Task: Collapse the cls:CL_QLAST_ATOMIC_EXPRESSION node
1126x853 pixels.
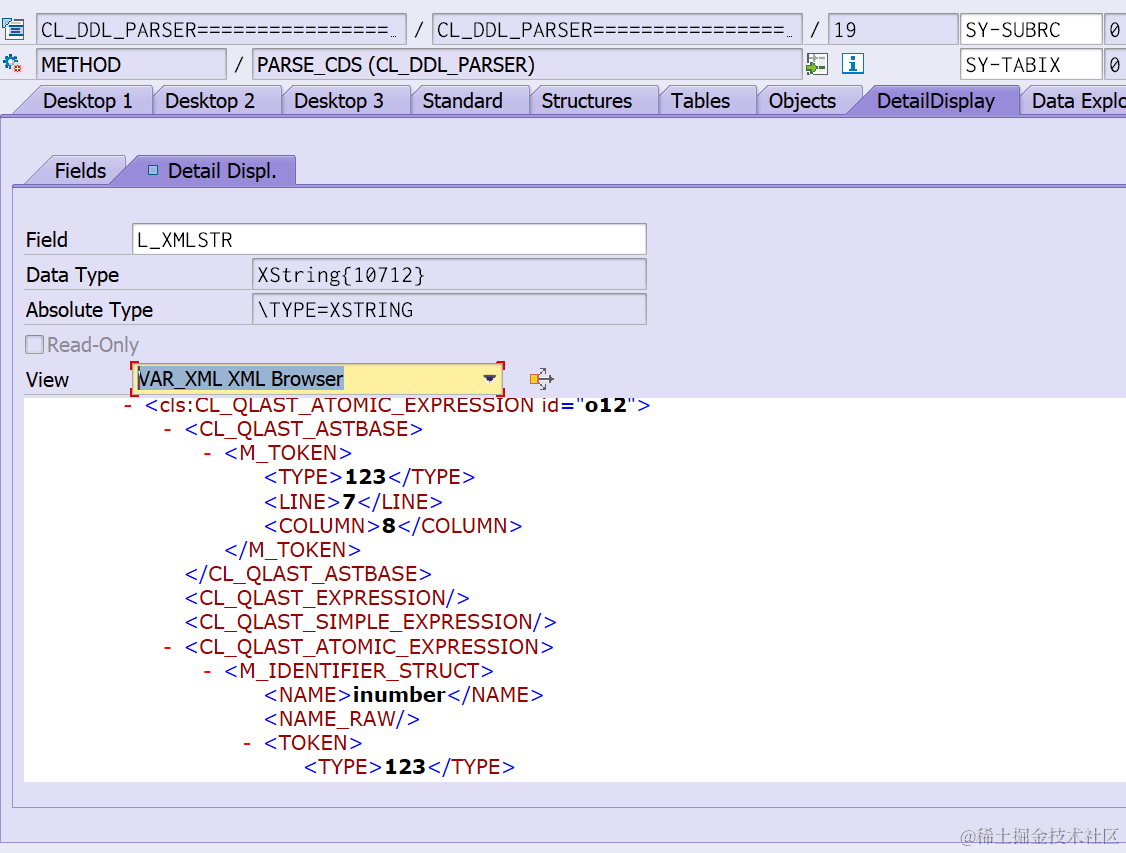Action: coord(128,406)
